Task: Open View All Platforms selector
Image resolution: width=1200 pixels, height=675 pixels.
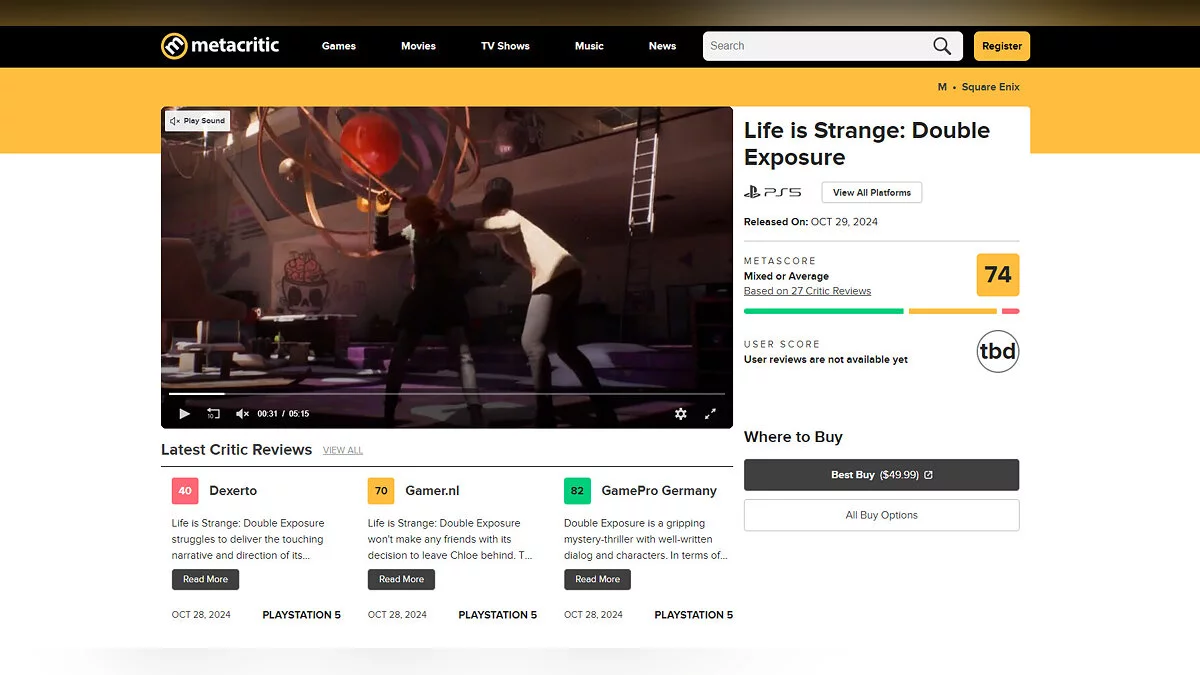Action: [x=871, y=192]
